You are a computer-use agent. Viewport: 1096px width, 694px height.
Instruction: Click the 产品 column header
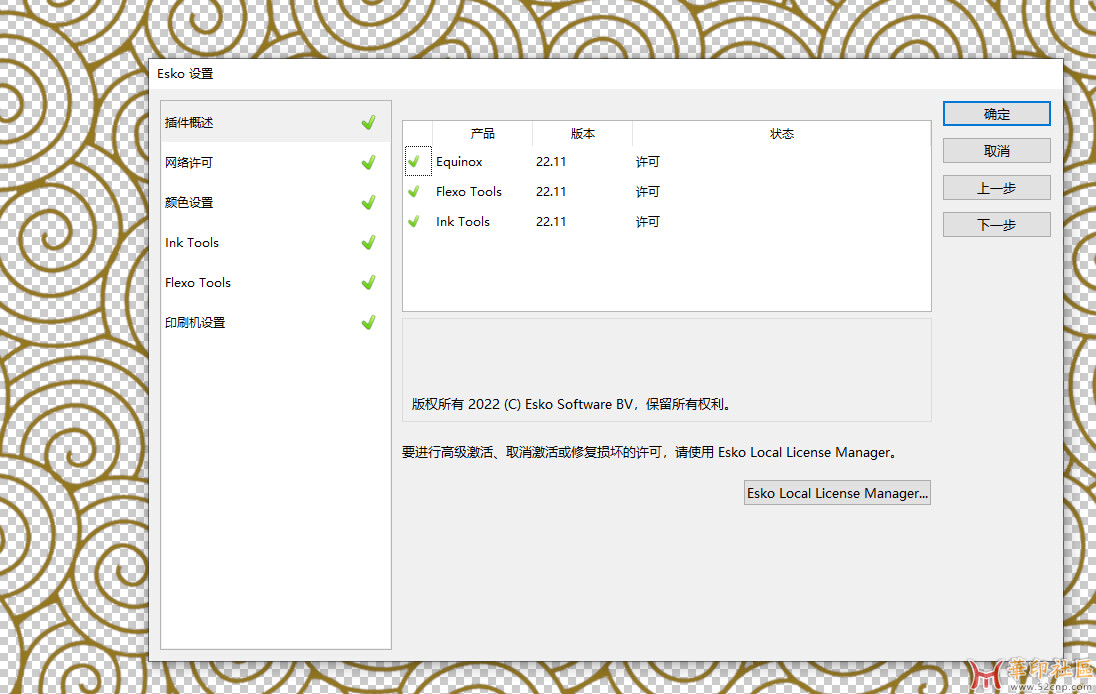tap(482, 133)
